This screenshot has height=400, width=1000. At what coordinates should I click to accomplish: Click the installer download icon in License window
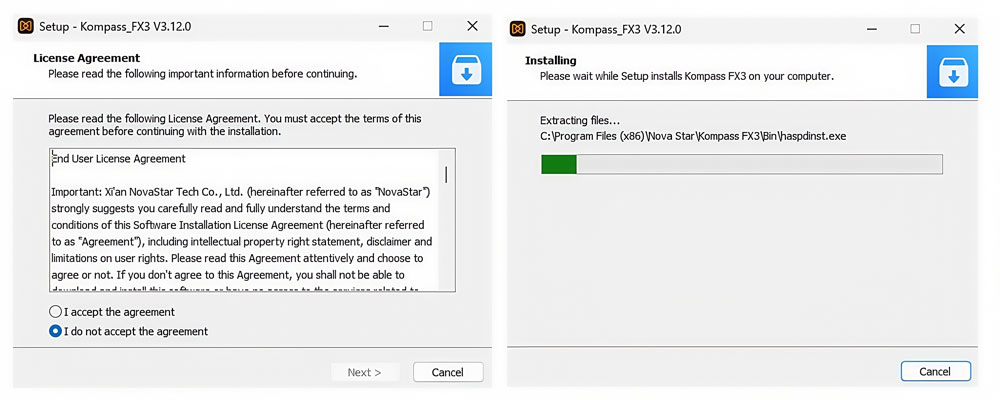click(466, 70)
